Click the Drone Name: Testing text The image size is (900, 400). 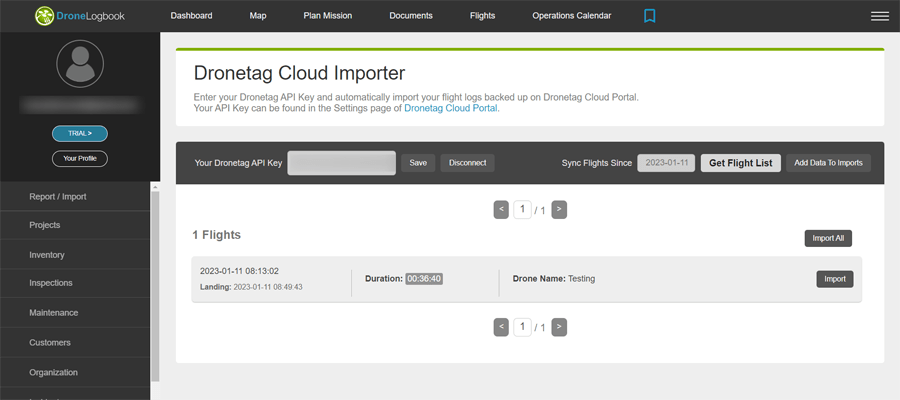pos(554,278)
